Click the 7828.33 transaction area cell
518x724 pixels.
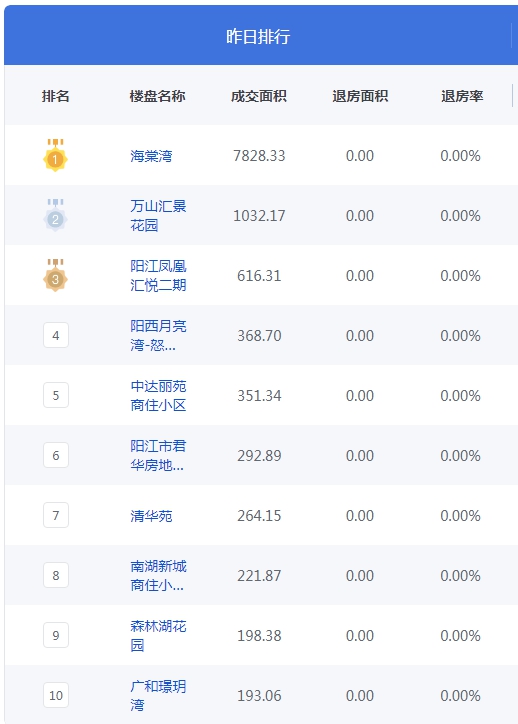259,156
